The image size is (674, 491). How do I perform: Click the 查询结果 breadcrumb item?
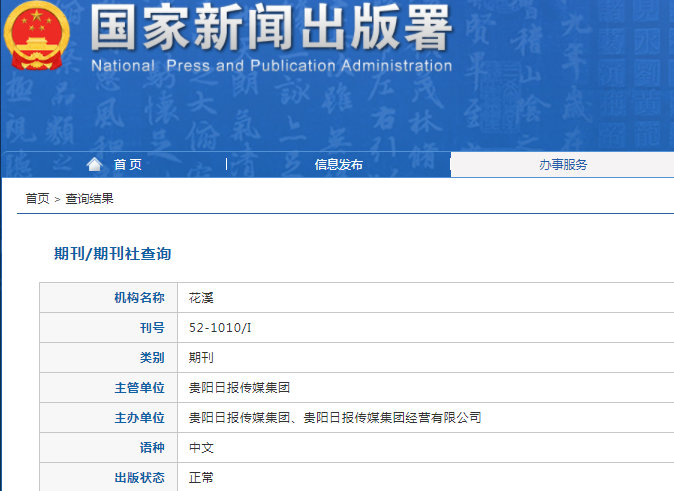90,199
